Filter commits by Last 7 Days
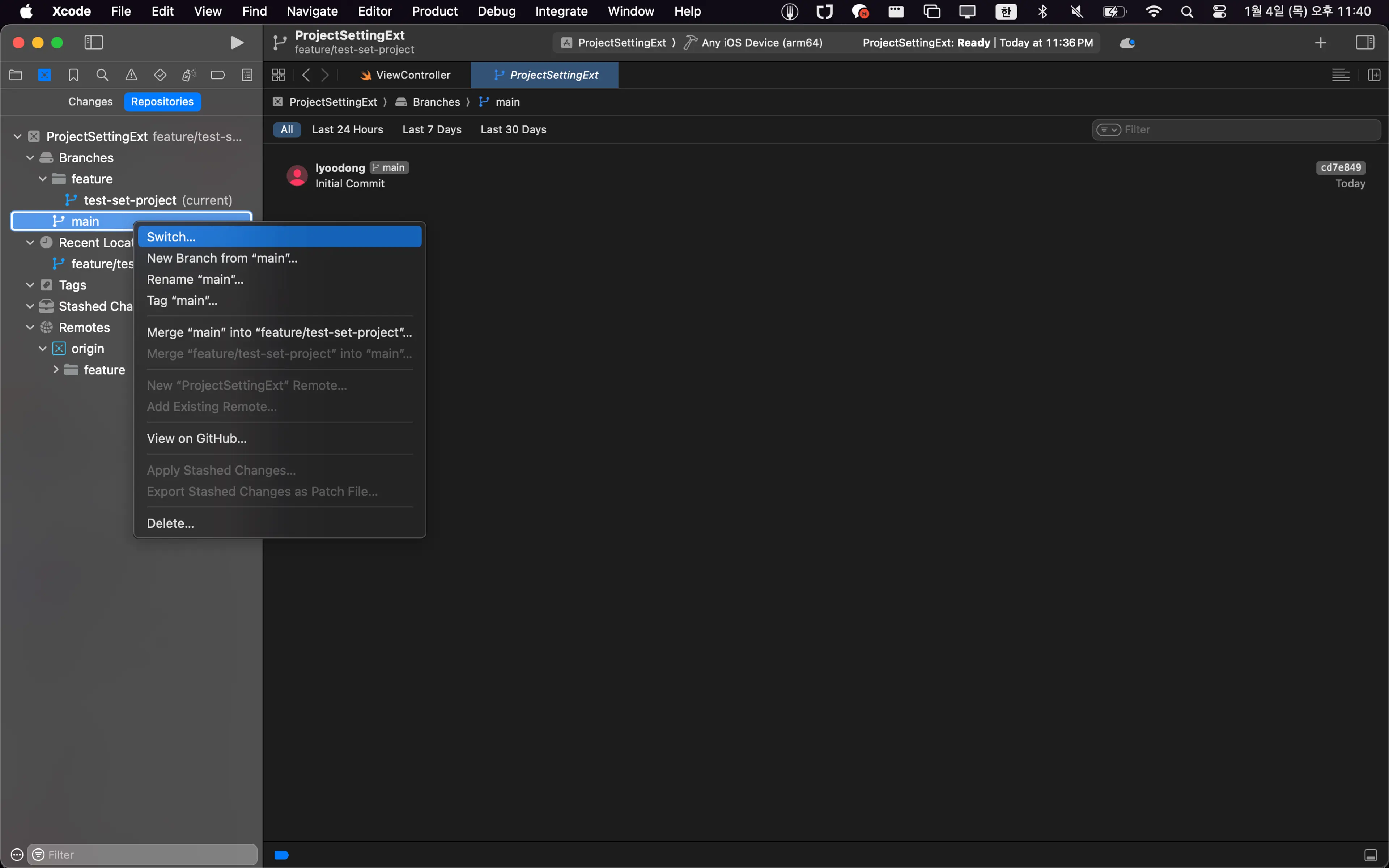This screenshot has height=868, width=1389. (x=432, y=130)
